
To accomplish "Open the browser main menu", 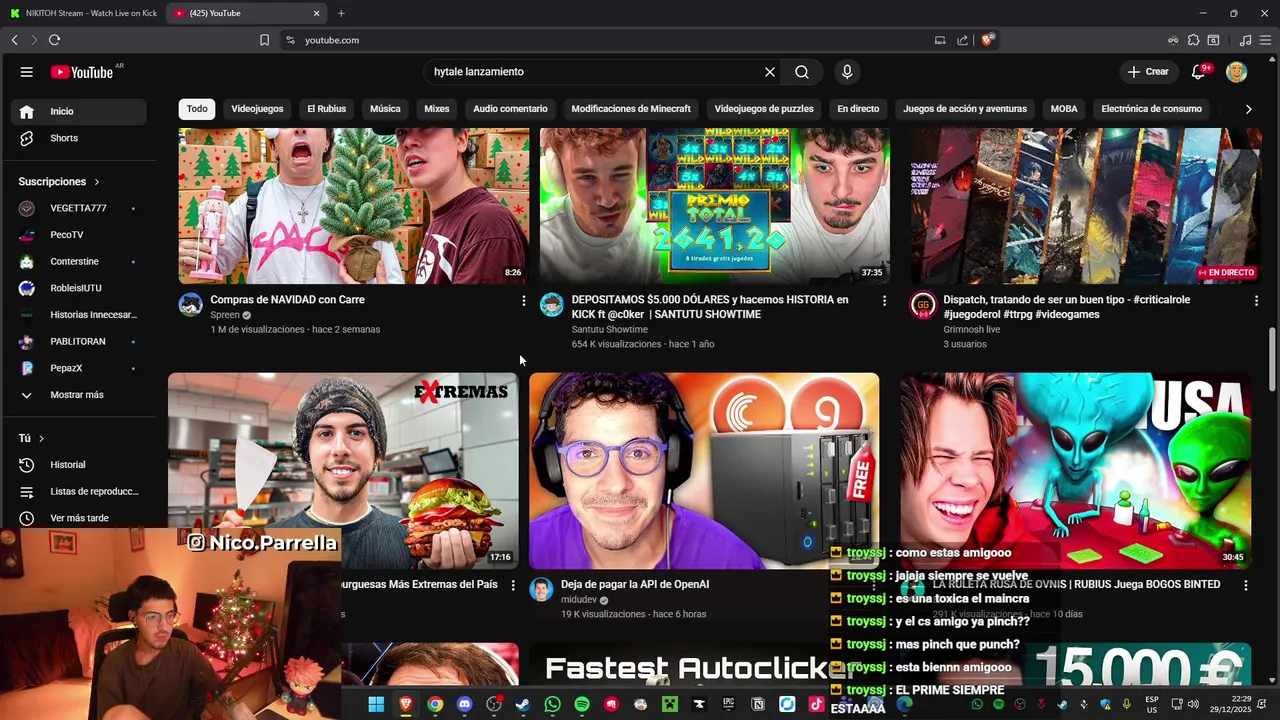I will tap(1266, 40).
